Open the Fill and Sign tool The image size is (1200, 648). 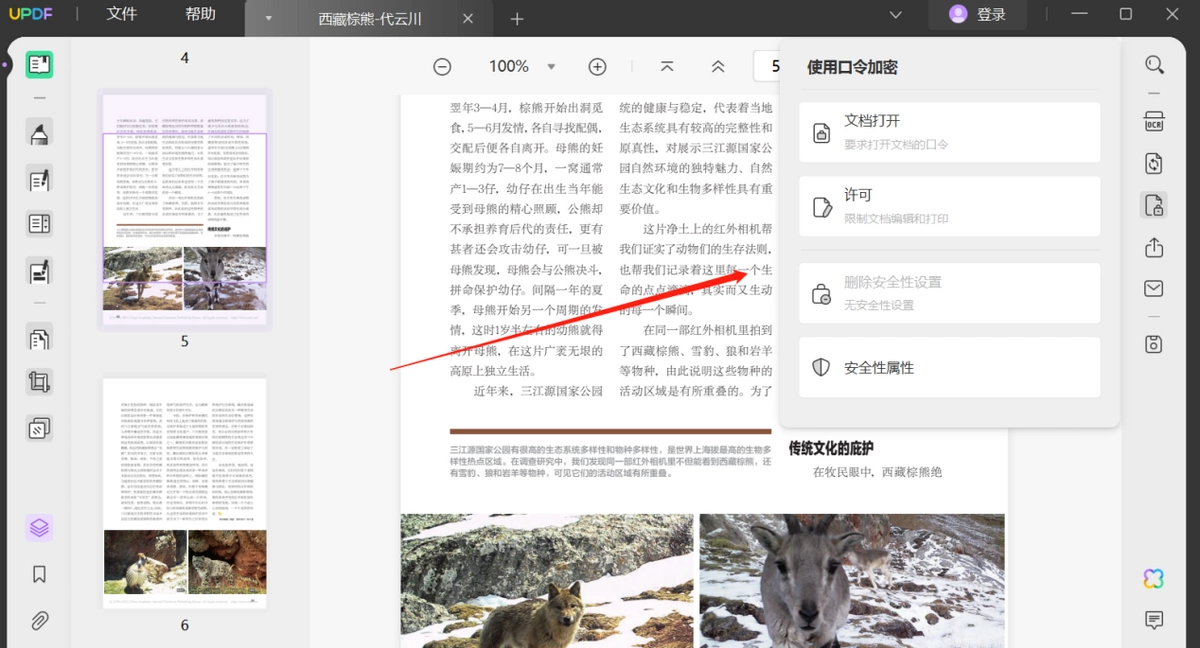pos(39,270)
